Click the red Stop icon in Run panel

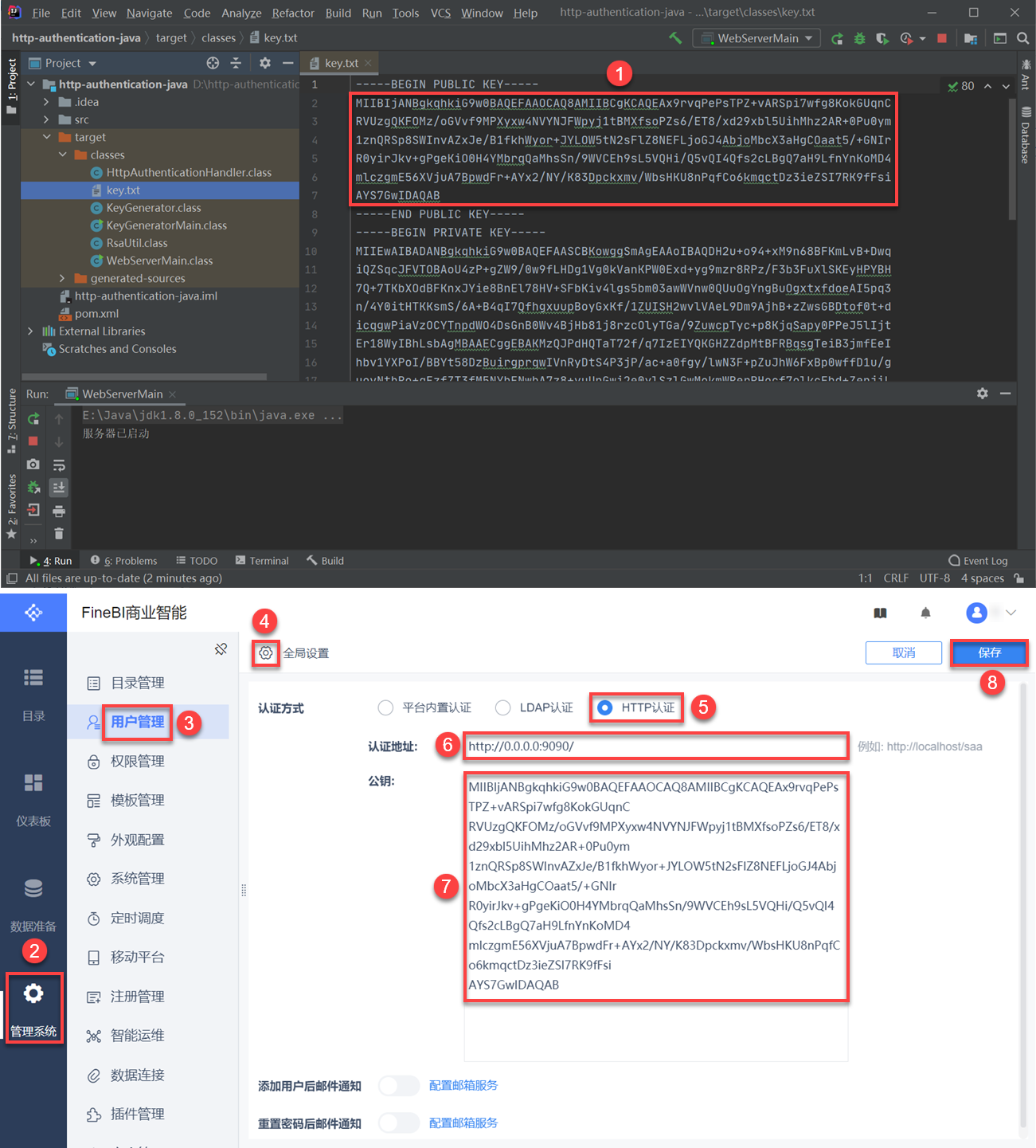tap(33, 441)
